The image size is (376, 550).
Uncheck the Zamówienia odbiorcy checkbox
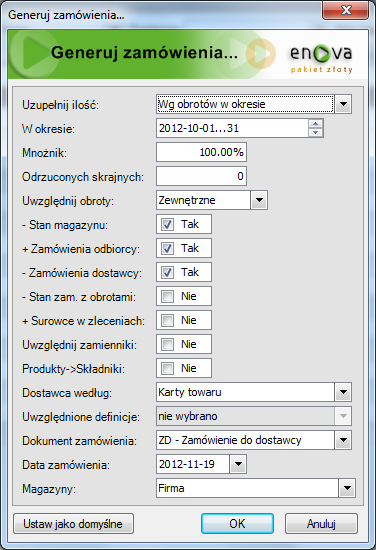pos(167,248)
